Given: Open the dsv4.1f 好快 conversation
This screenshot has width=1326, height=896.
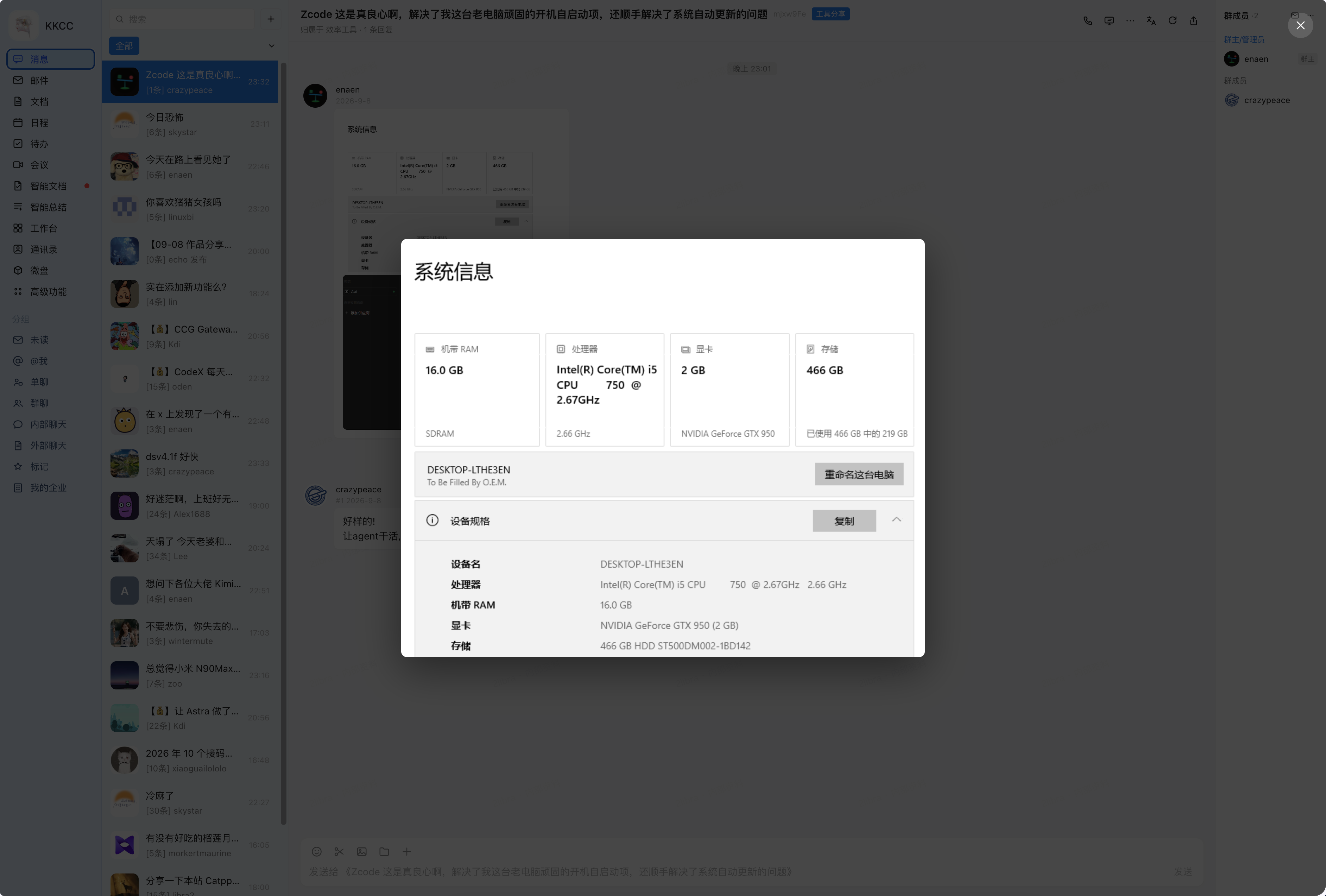Looking at the screenshot, I should (190, 463).
